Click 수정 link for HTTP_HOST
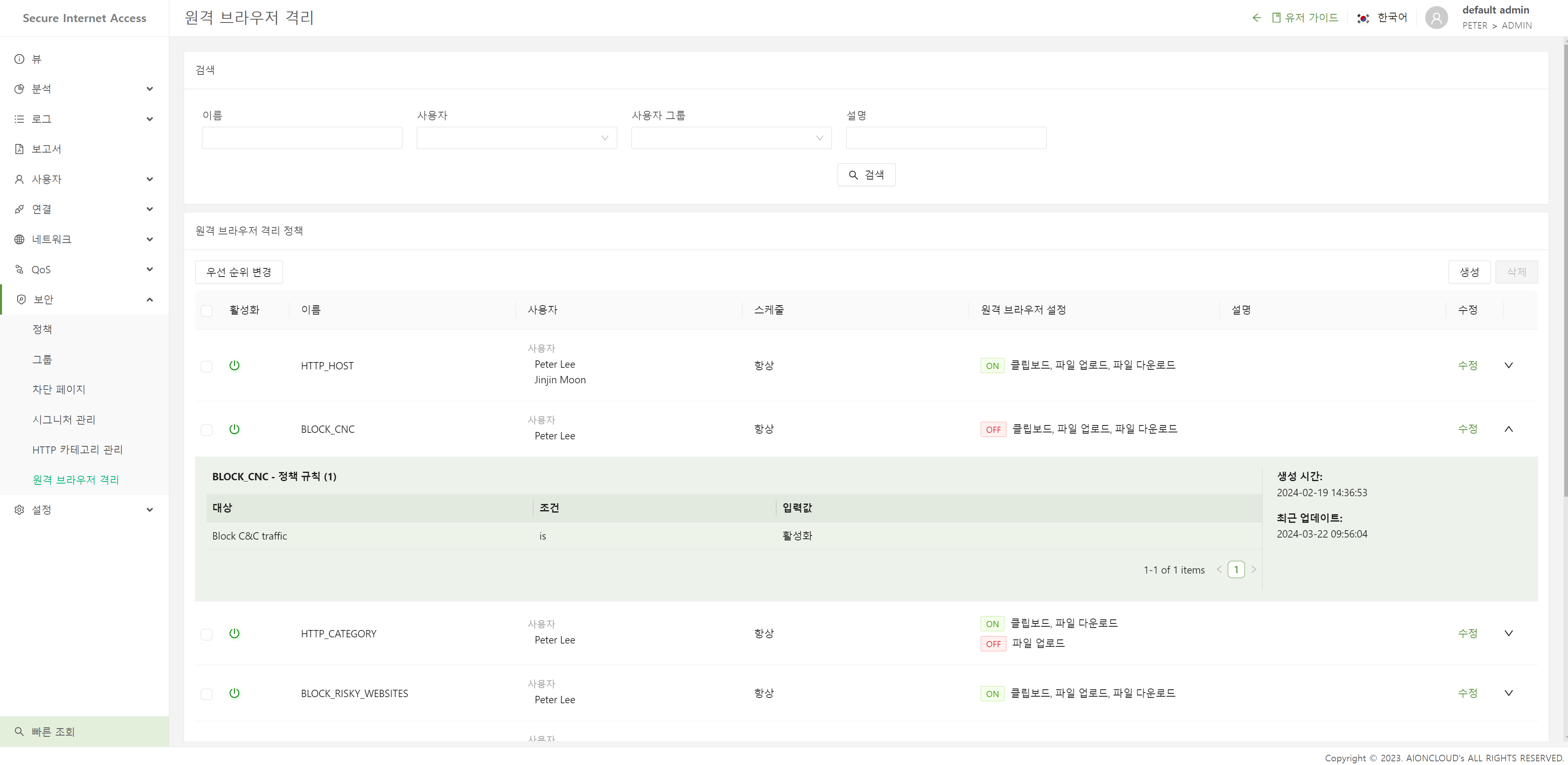Image resolution: width=1568 pixels, height=765 pixels. pyautogui.click(x=1467, y=365)
